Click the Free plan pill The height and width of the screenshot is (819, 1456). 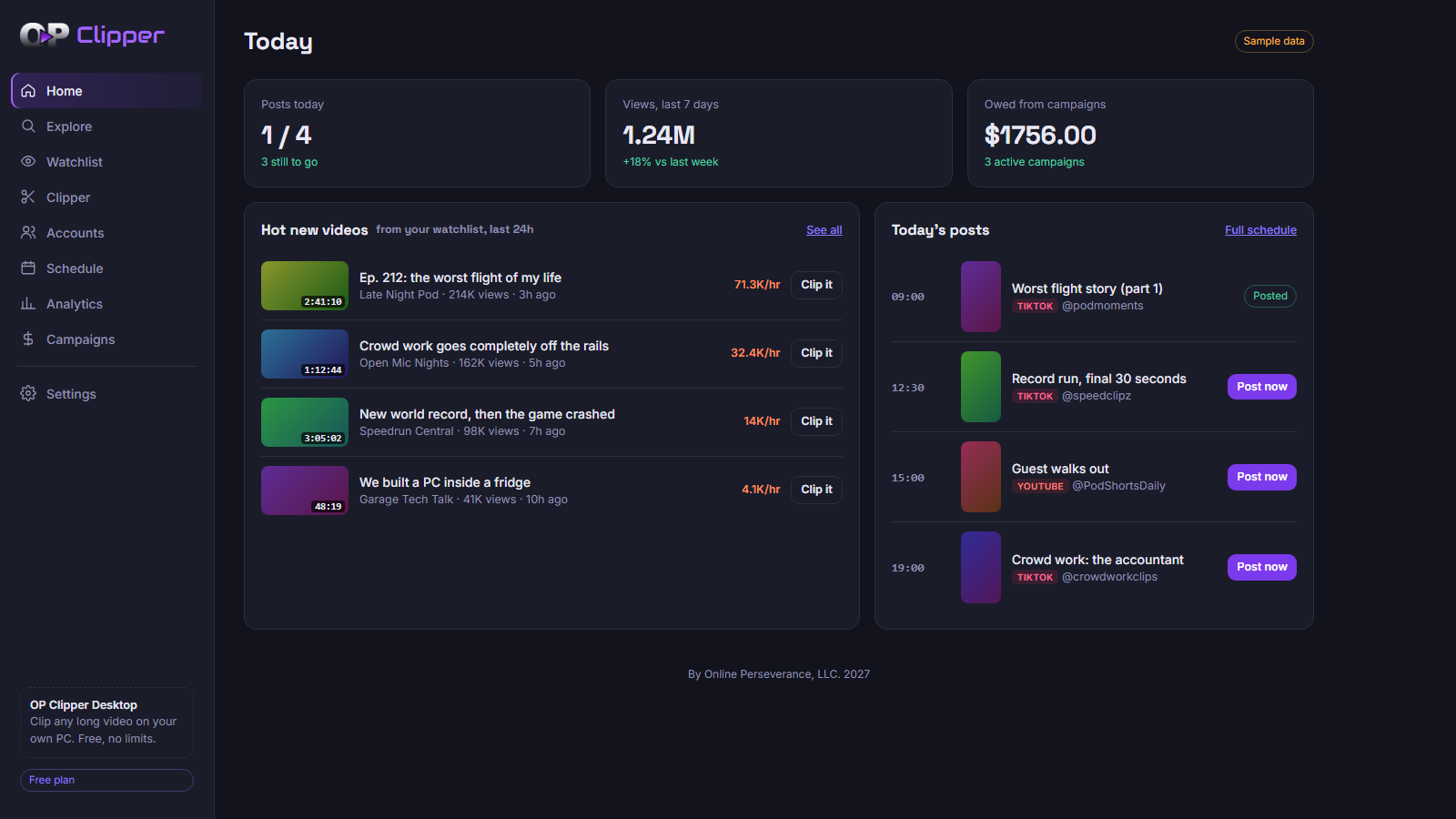tap(106, 780)
